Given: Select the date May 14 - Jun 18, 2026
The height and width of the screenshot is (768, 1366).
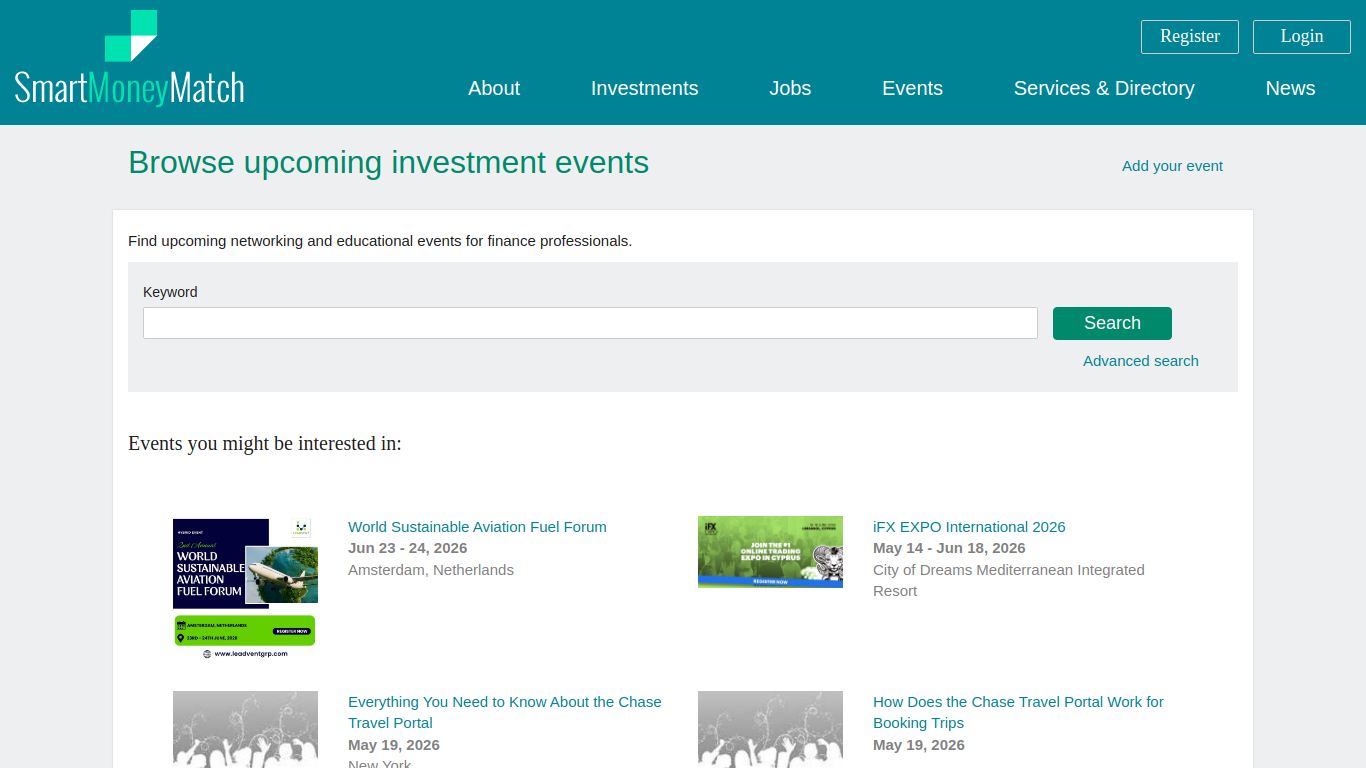Looking at the screenshot, I should (949, 548).
